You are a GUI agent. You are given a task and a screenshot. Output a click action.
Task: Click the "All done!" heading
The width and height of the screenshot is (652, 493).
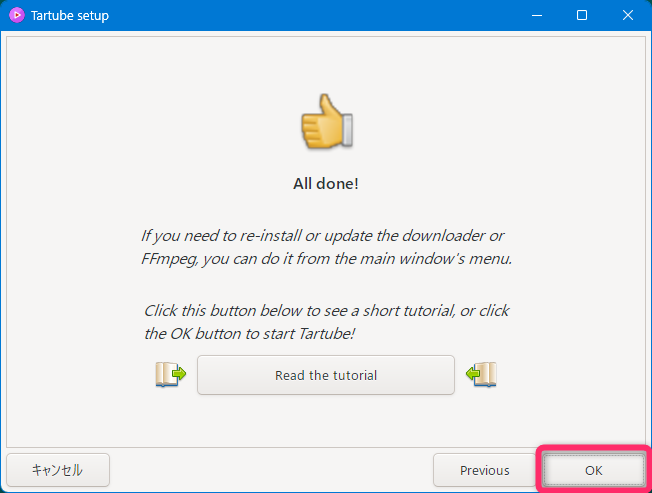(326, 184)
